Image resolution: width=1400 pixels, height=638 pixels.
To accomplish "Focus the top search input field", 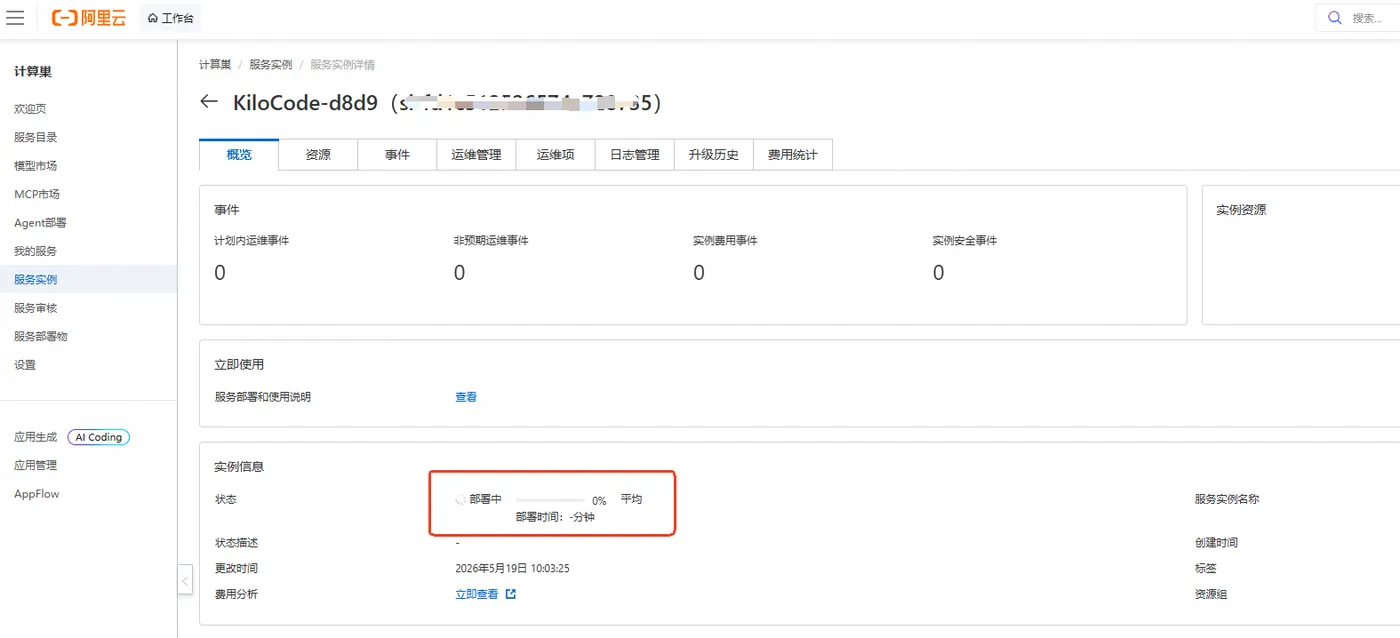I will click(x=1365, y=18).
